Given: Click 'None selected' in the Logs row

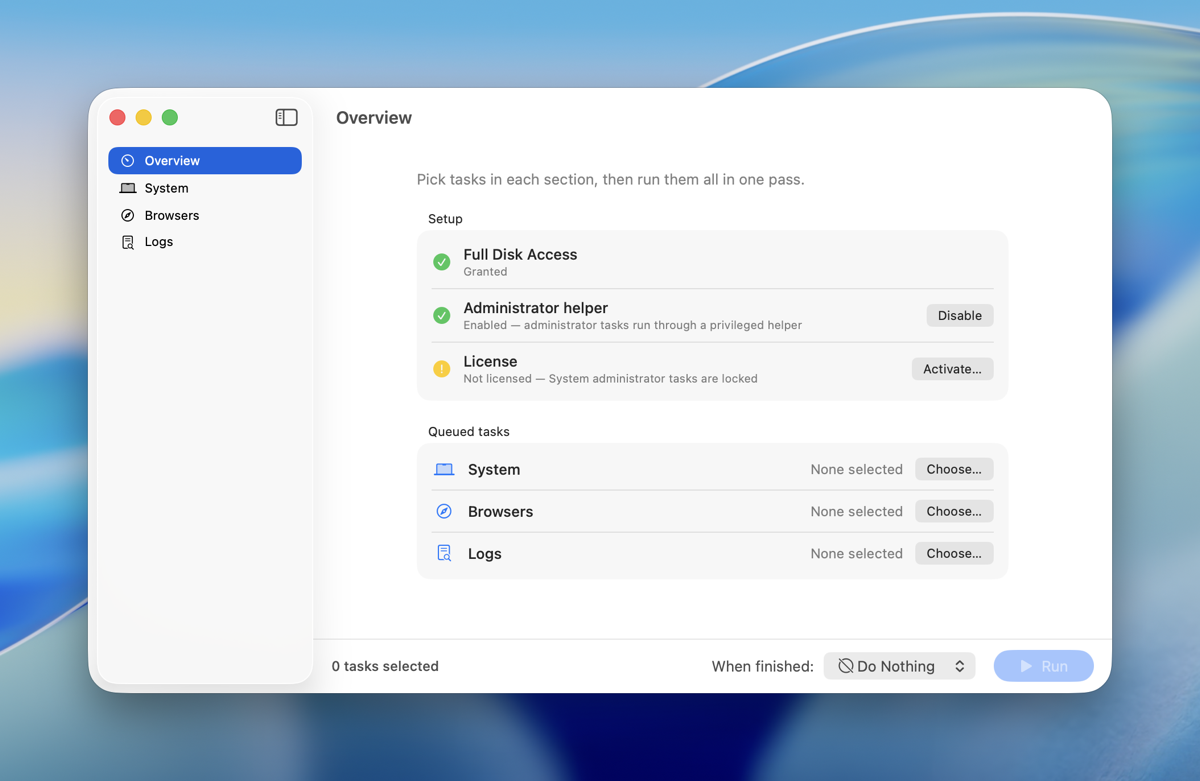Looking at the screenshot, I should 857,553.
